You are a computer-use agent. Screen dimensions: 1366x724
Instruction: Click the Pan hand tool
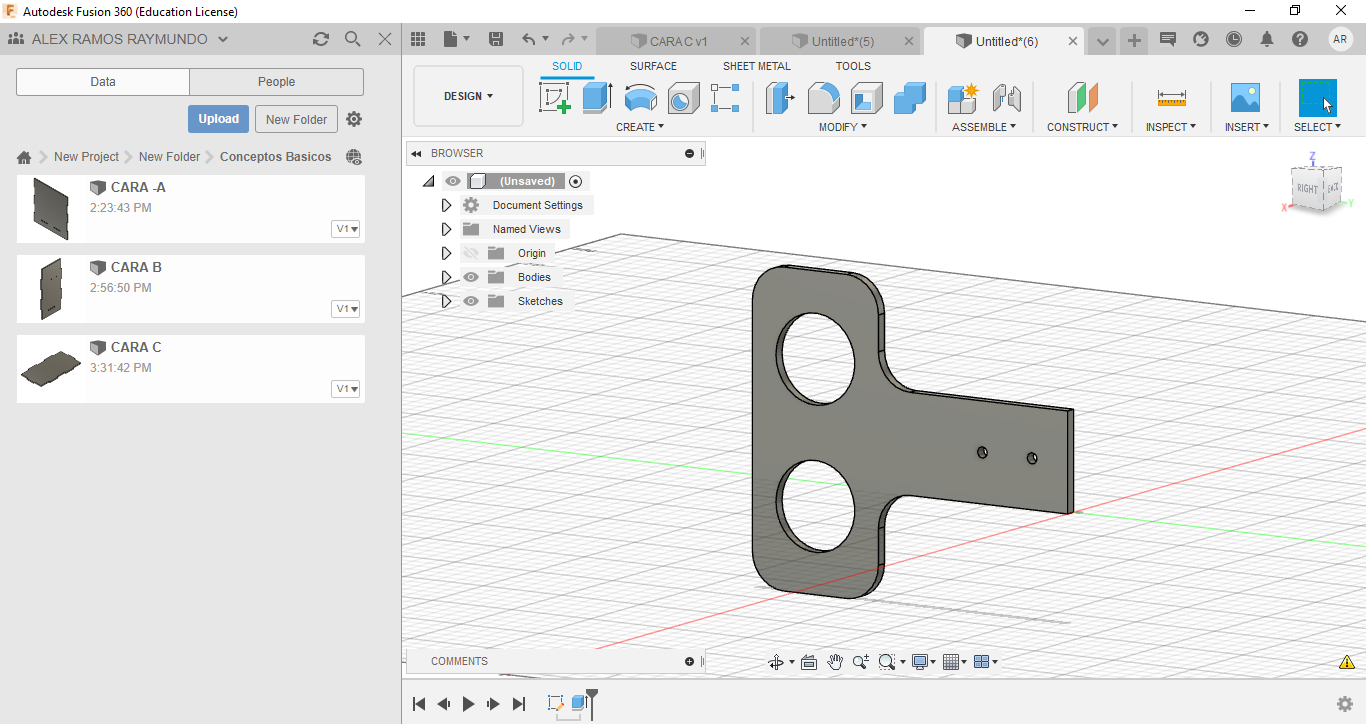tap(834, 662)
